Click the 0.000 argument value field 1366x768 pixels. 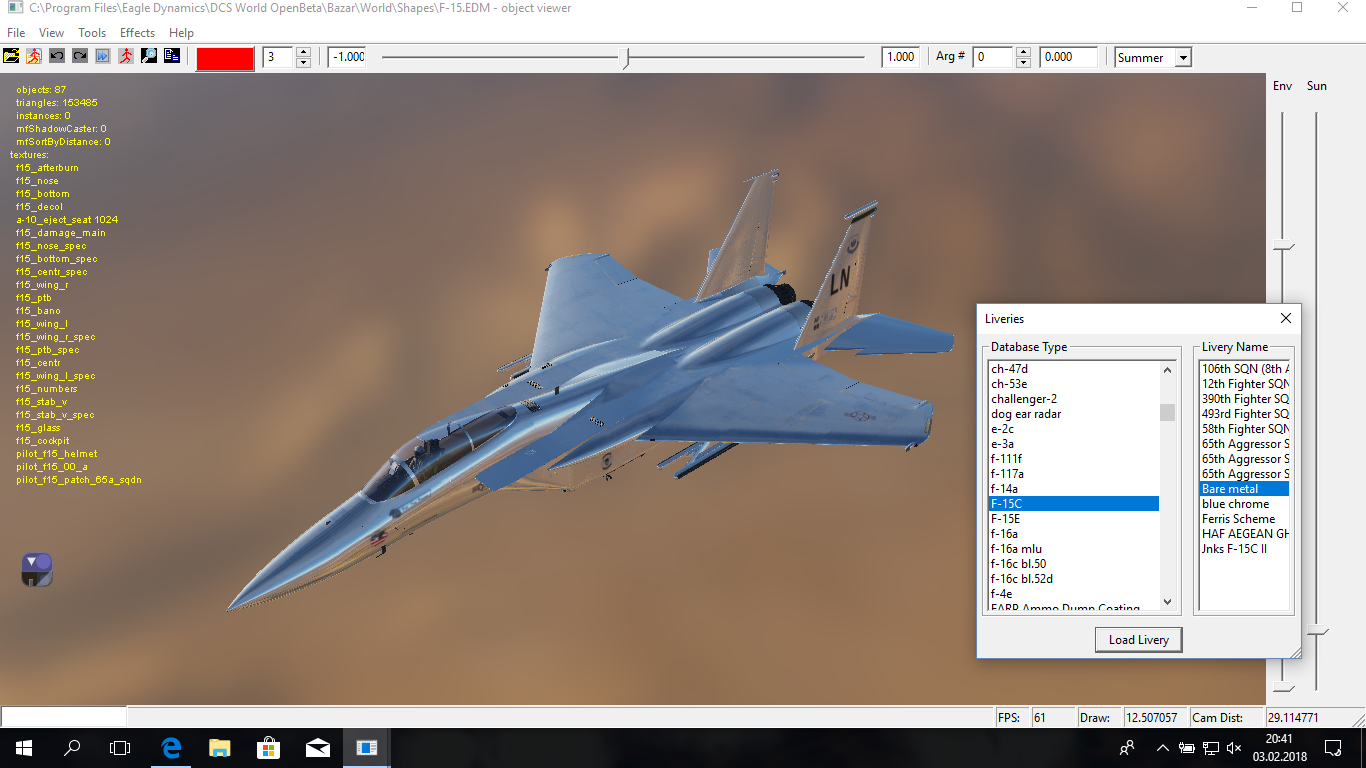coord(1069,57)
